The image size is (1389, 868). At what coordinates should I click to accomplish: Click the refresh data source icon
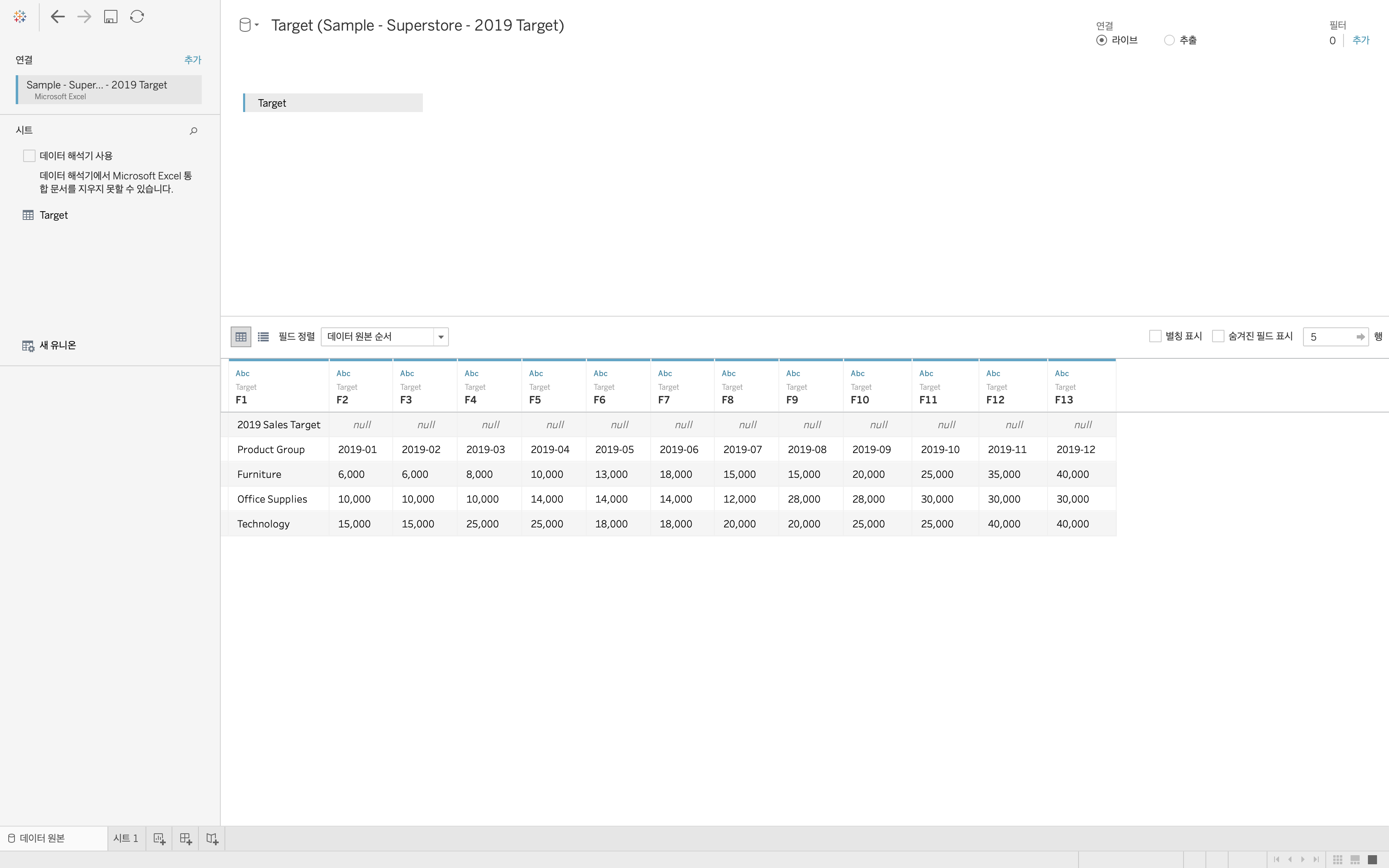pyautogui.click(x=136, y=17)
